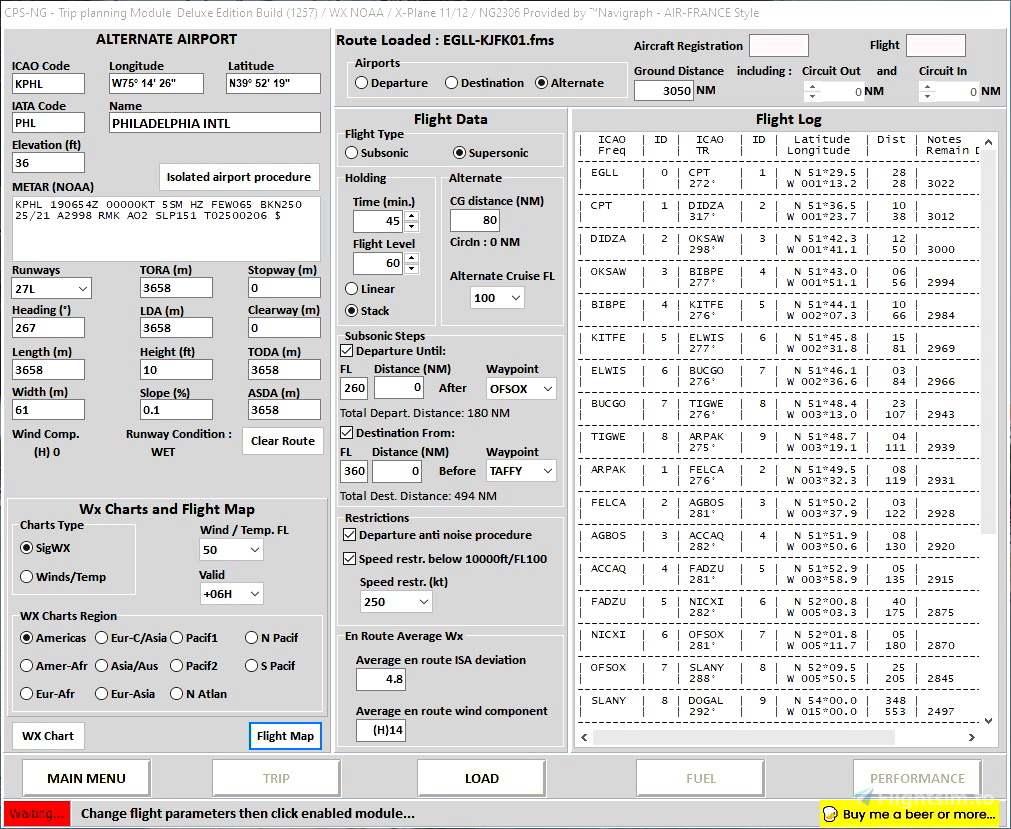Go to MAIN MENU
Image resolution: width=1011 pixels, height=829 pixels.
(x=86, y=778)
